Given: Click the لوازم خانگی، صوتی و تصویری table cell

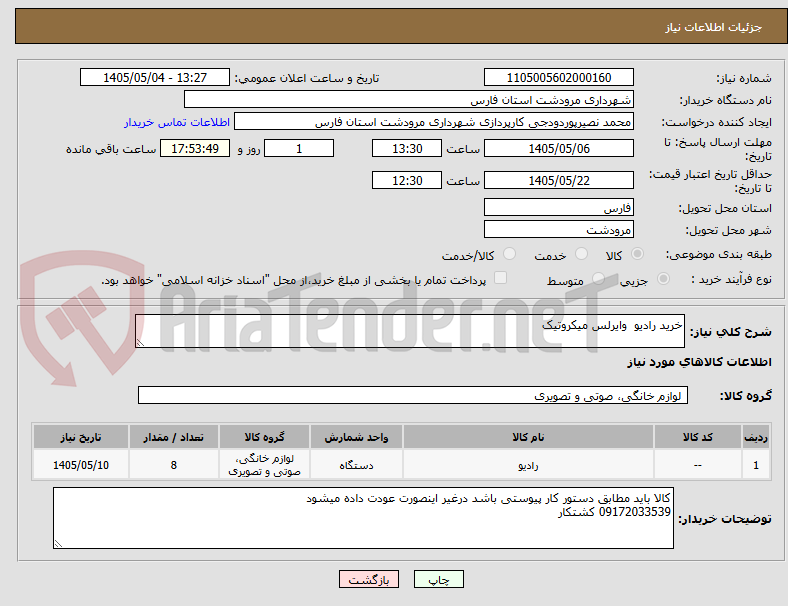Looking at the screenshot, I should (264, 465).
